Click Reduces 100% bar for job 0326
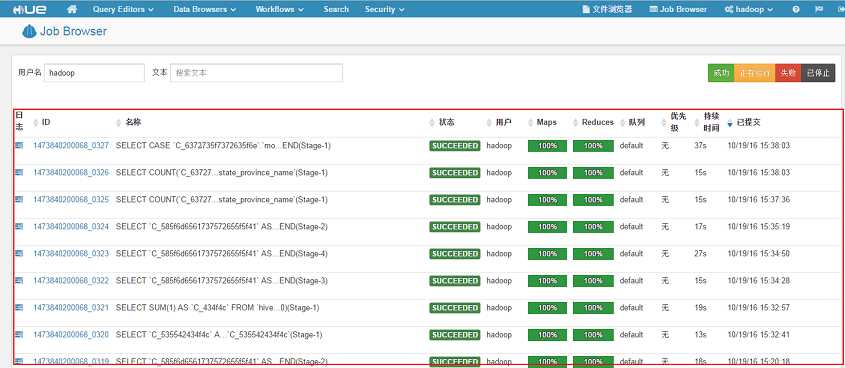 coord(593,172)
